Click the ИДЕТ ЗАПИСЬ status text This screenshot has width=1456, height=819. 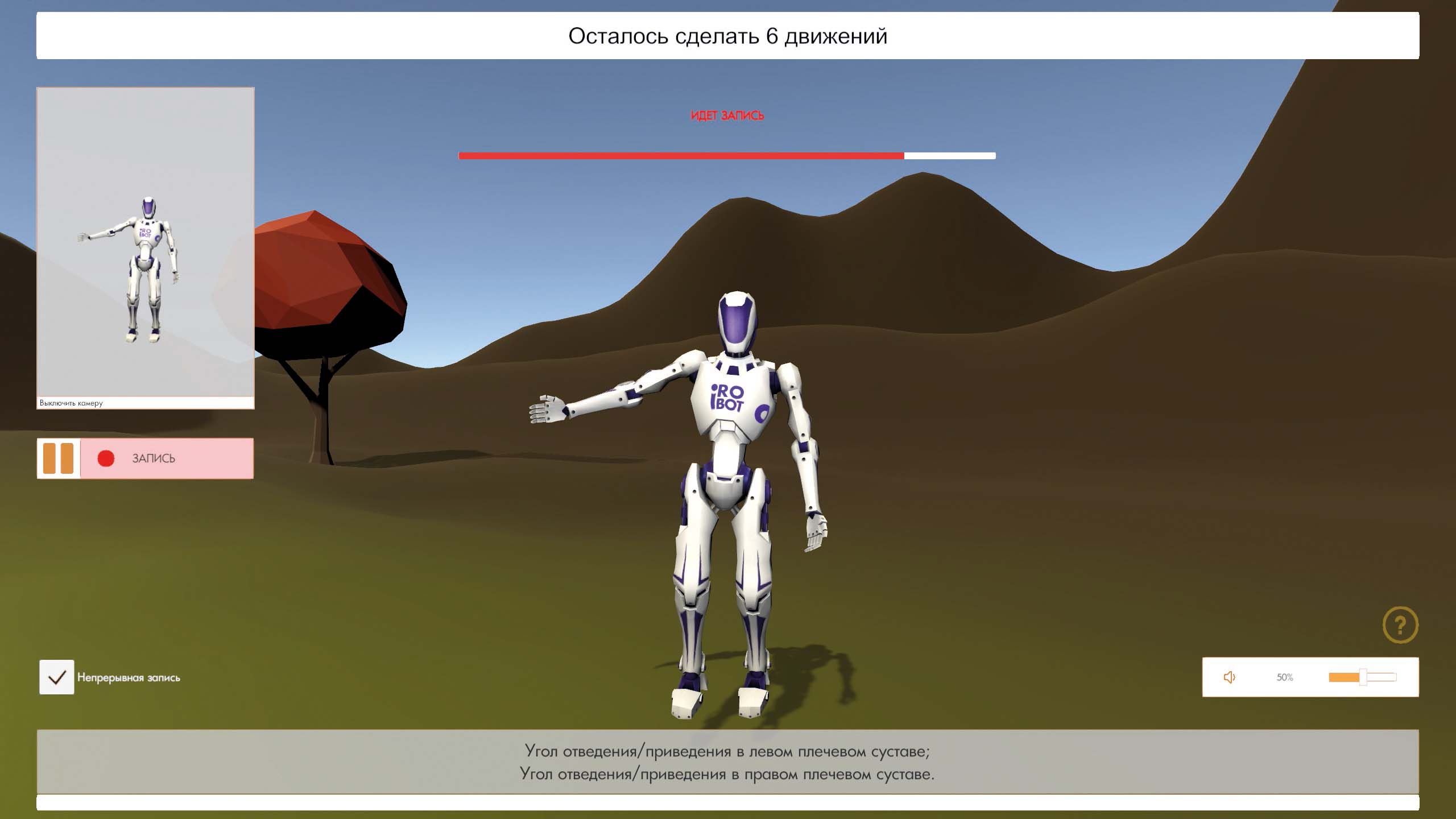(x=727, y=115)
